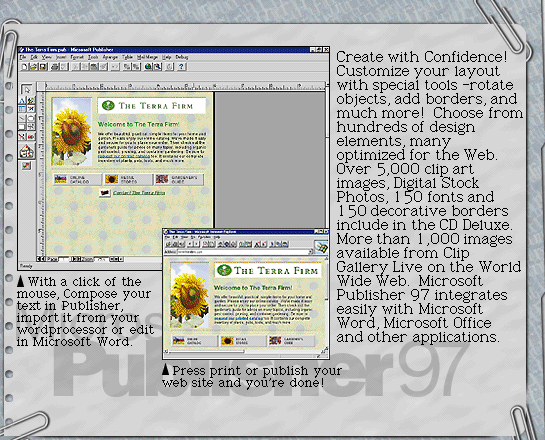Open the Format menu in Microsoft Publisher

click(77, 57)
